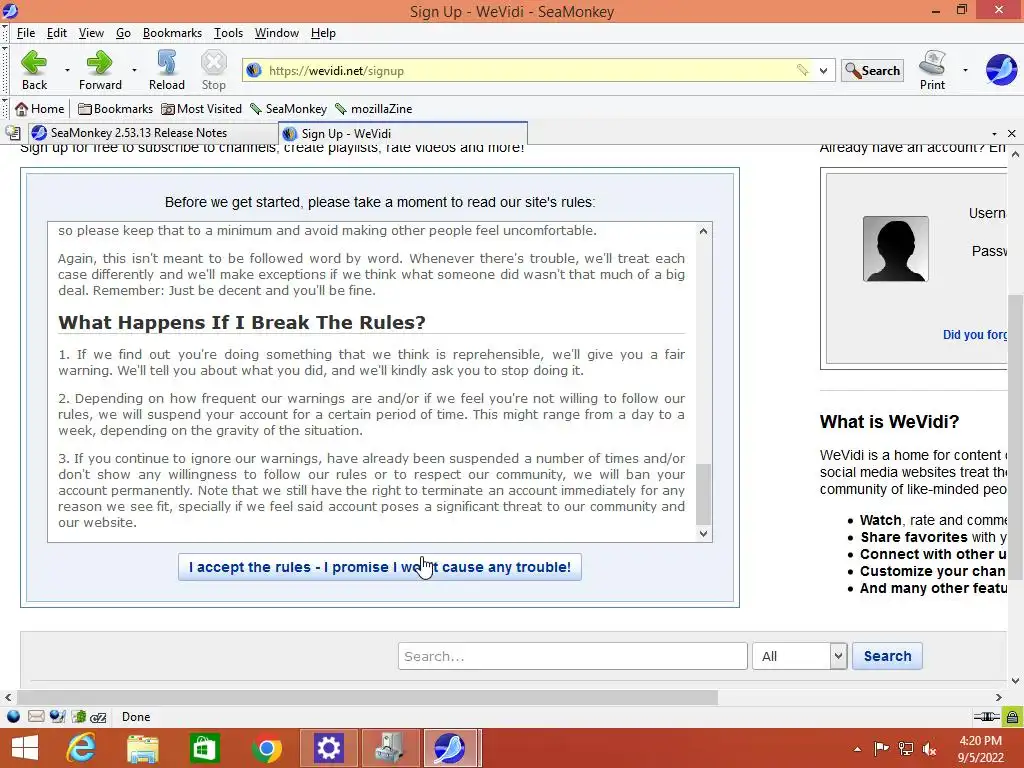Open the search category All dropdown
Viewport: 1024px width, 768px height.
pyautogui.click(x=800, y=656)
